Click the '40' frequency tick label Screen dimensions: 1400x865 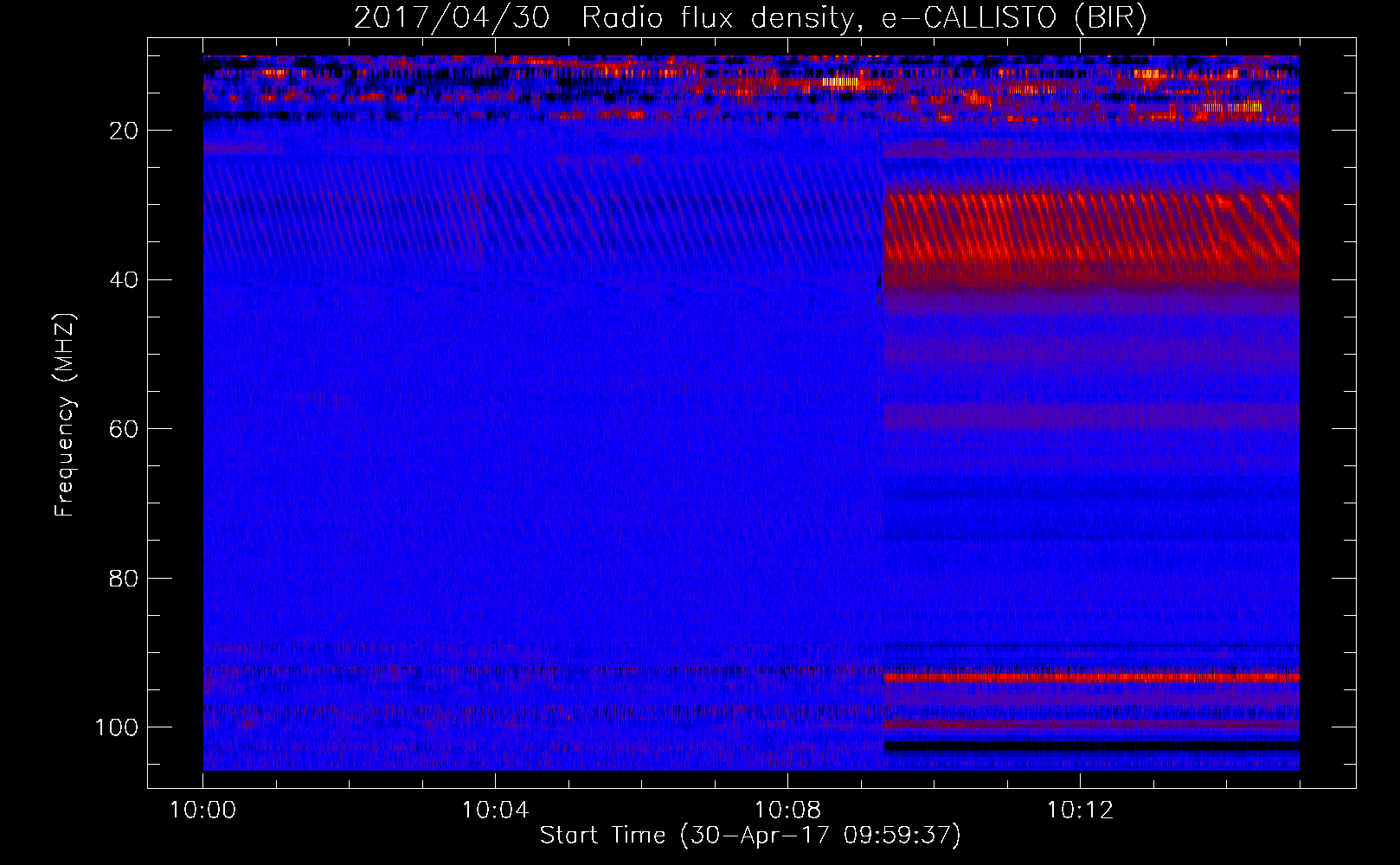tap(124, 280)
